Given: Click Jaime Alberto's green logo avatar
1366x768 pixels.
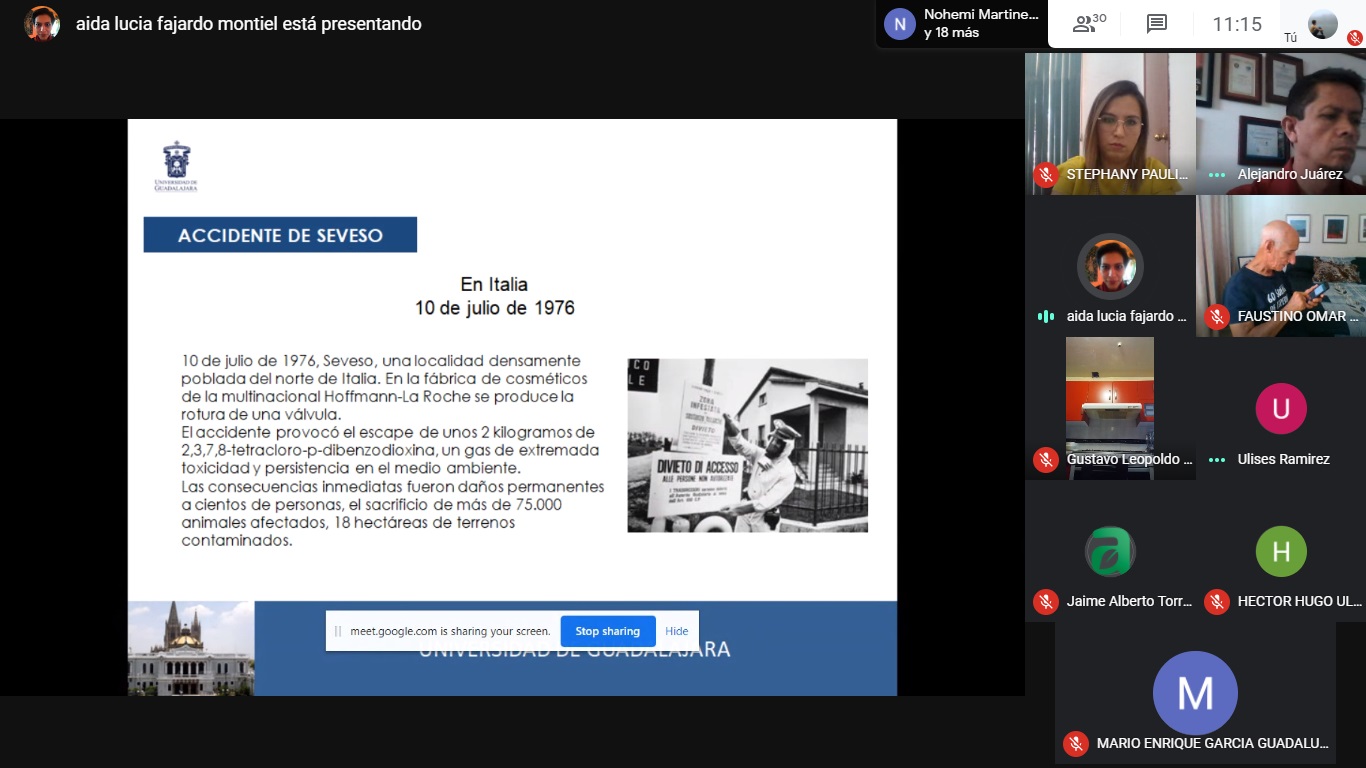Looking at the screenshot, I should (x=1110, y=551).
